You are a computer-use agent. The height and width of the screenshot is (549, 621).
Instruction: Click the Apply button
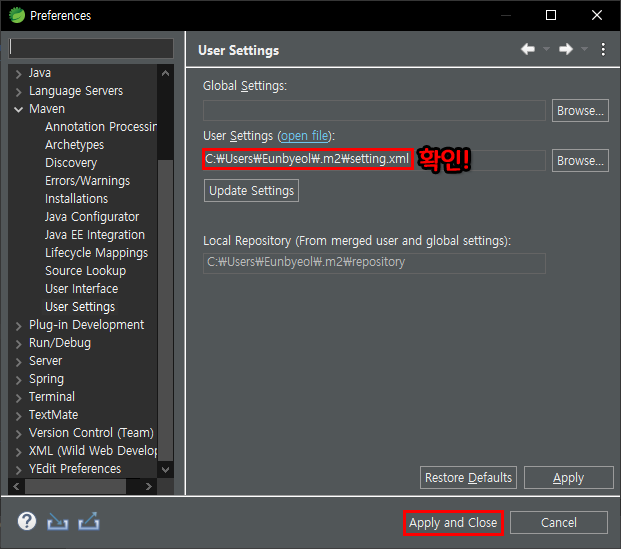click(x=568, y=477)
